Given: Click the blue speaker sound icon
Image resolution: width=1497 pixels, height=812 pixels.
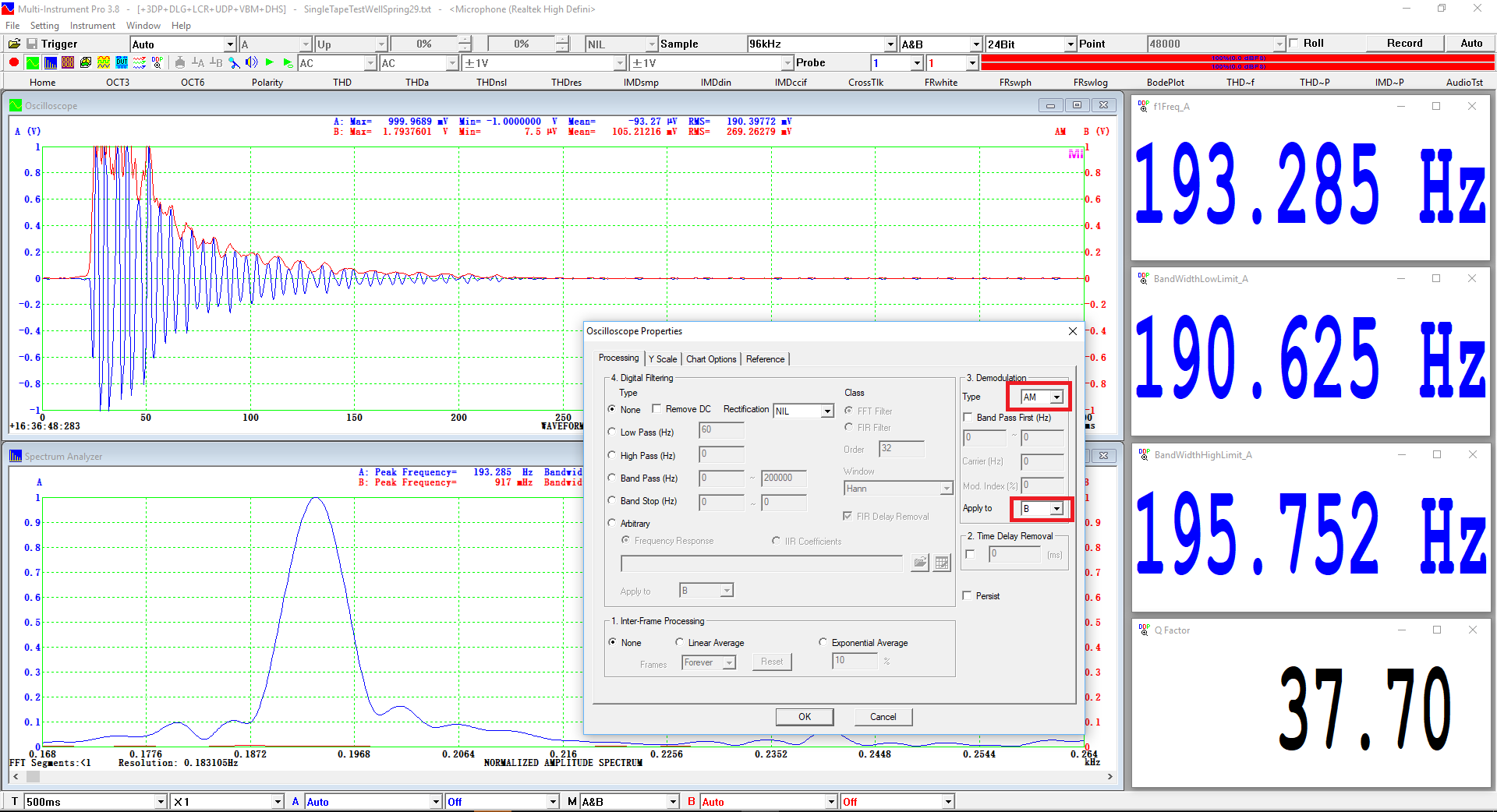Looking at the screenshot, I should 251,63.
